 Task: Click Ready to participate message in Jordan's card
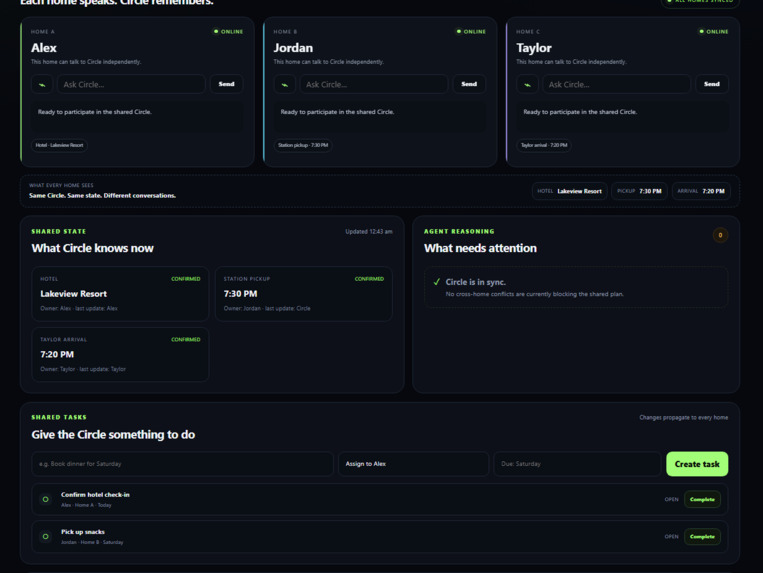[337, 112]
